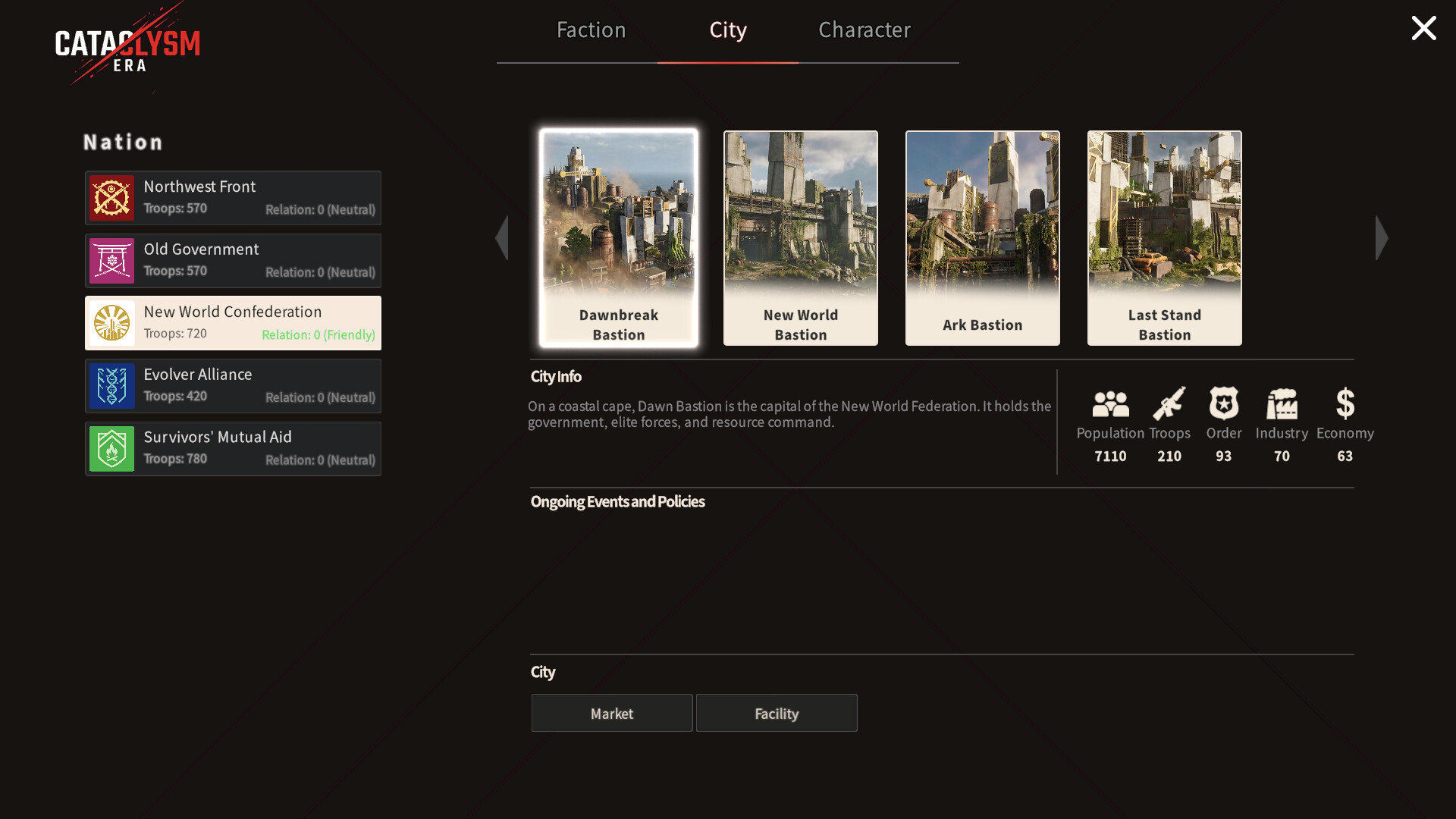
Task: Select the New World Bastion city card
Action: (x=801, y=238)
